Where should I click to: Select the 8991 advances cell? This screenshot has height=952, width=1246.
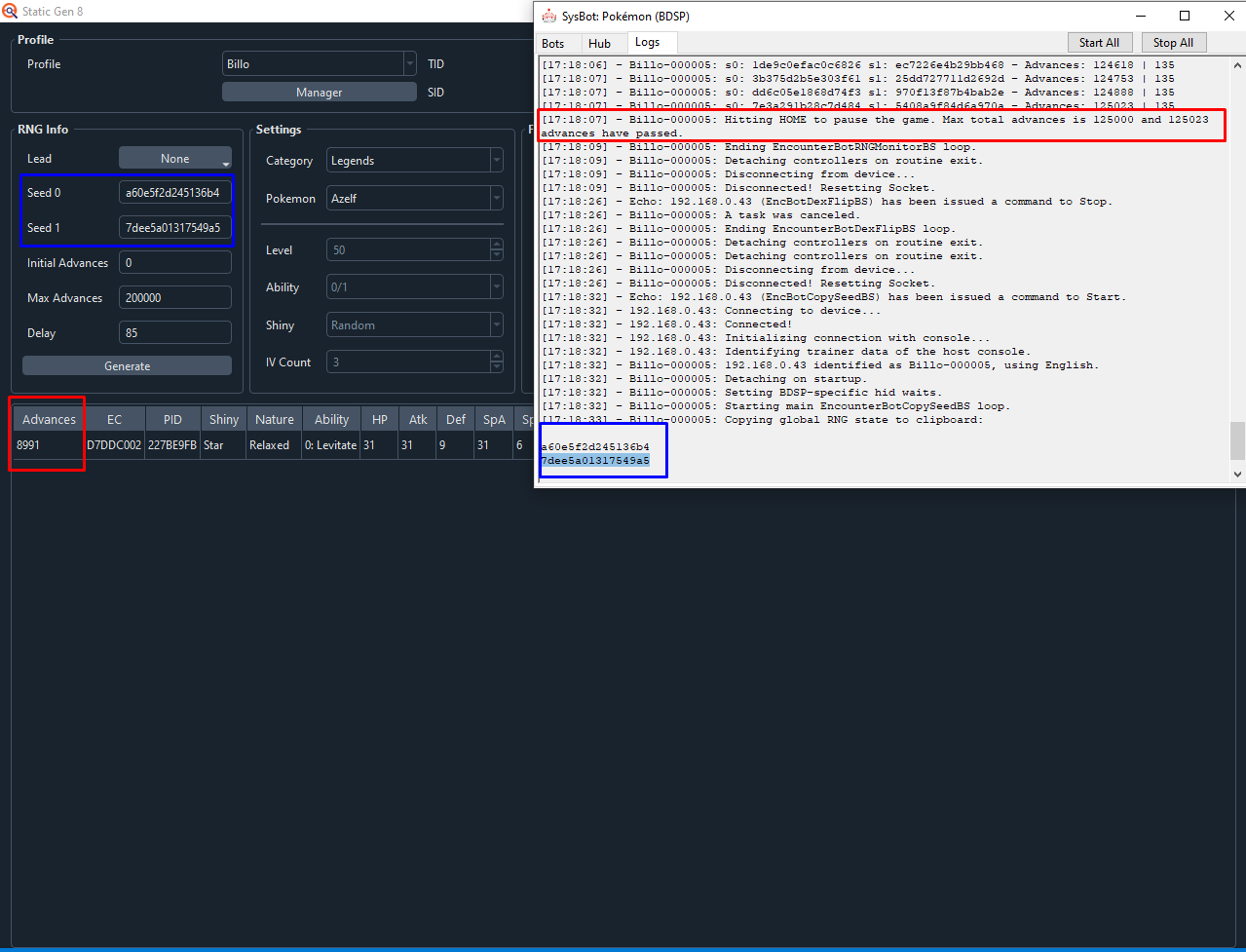pos(49,445)
